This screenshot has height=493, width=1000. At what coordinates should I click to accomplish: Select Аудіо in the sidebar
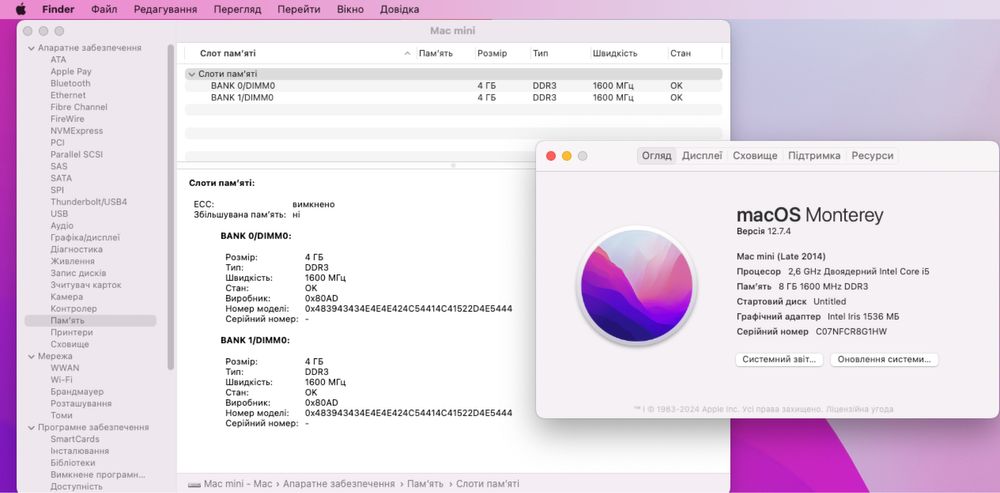62,226
